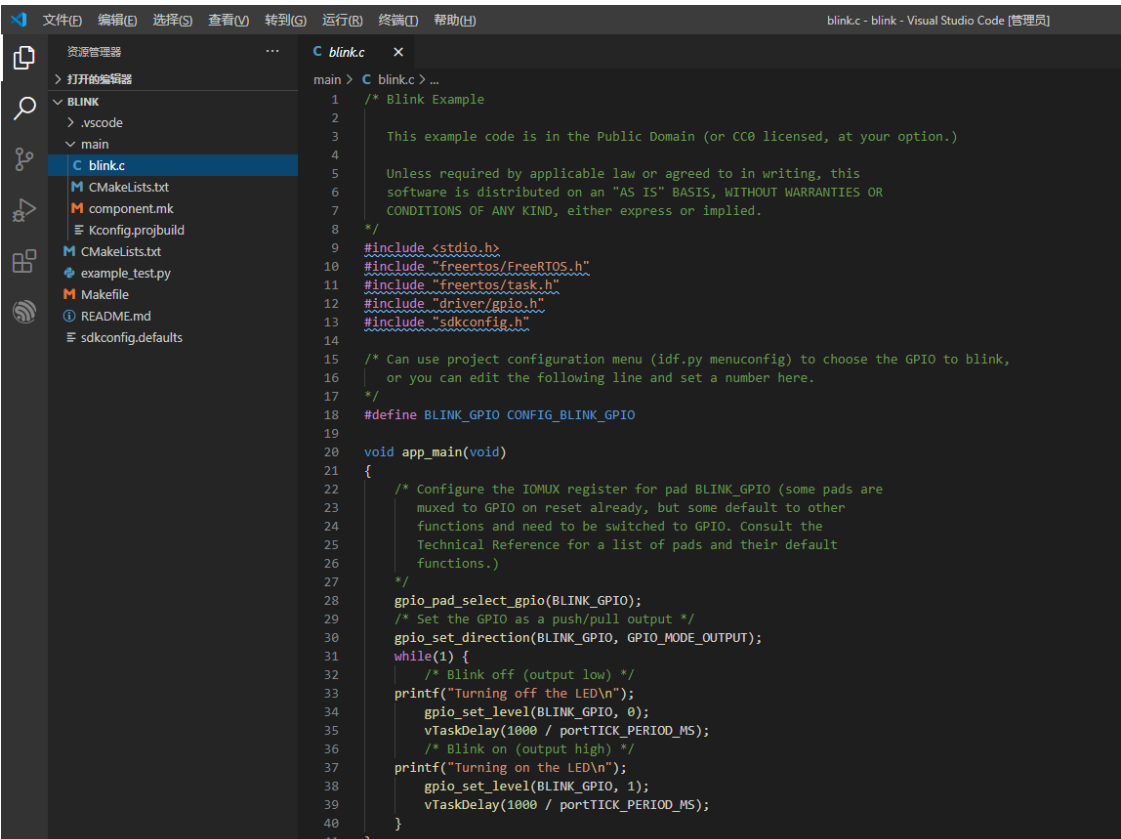Click the 资源管理器 panel title
This screenshot has height=839, width=1121.
pyautogui.click(x=94, y=51)
